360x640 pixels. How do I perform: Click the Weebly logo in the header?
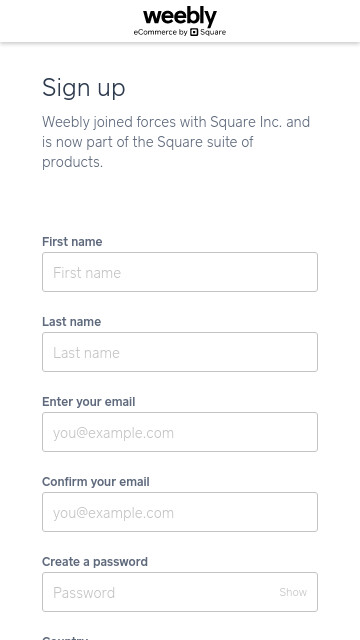180,18
